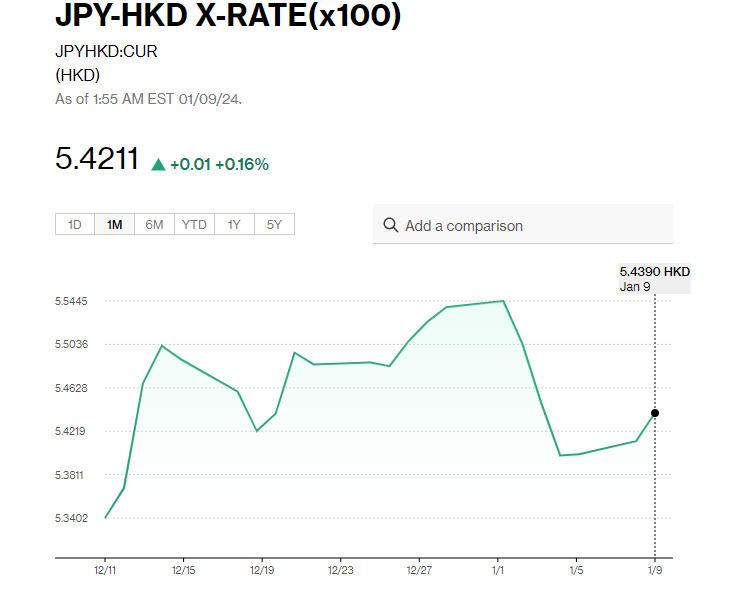Click the JPYHKD:CUR ticker symbol
The image size is (735, 606).
tap(106, 52)
